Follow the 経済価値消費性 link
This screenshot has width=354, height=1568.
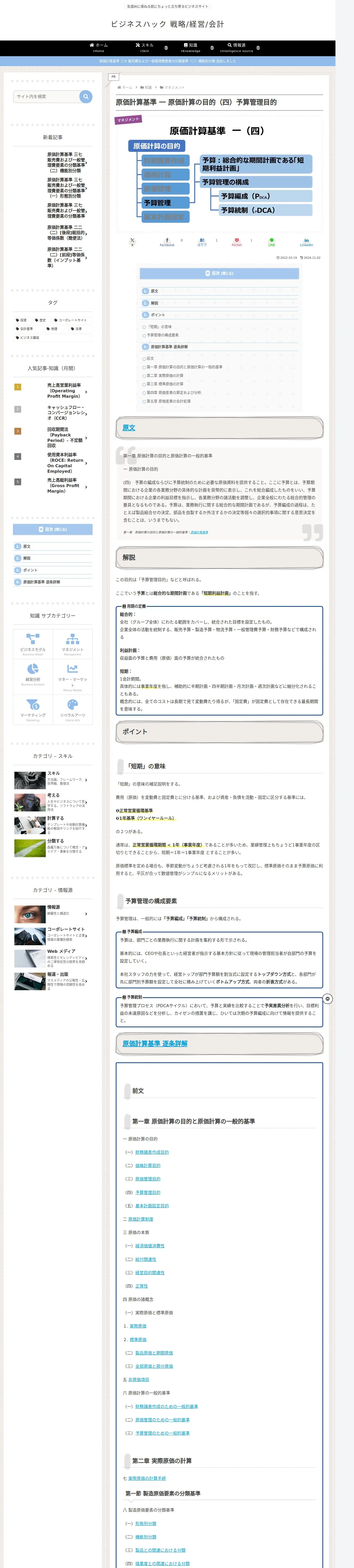(150, 1246)
